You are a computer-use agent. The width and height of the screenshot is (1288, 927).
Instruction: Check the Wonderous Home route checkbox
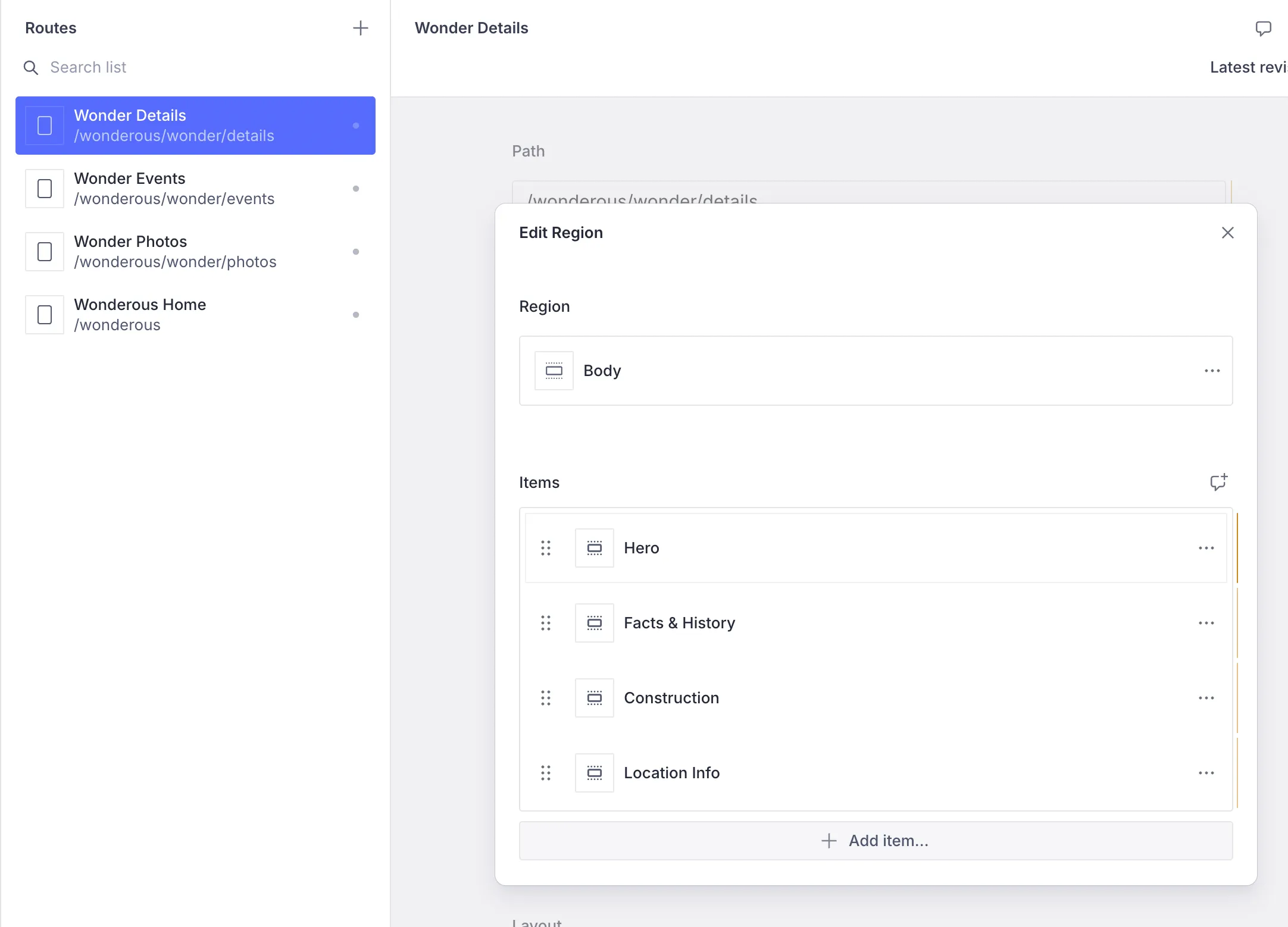coord(44,315)
